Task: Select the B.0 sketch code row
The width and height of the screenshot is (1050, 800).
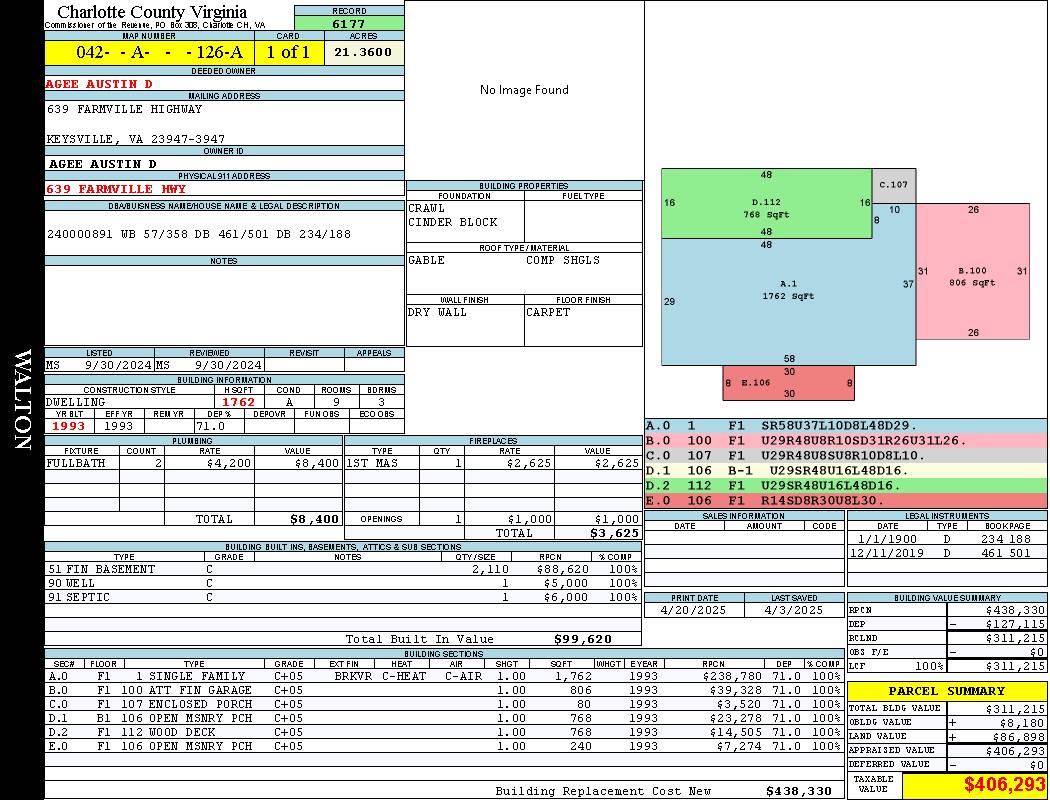Action: point(846,441)
